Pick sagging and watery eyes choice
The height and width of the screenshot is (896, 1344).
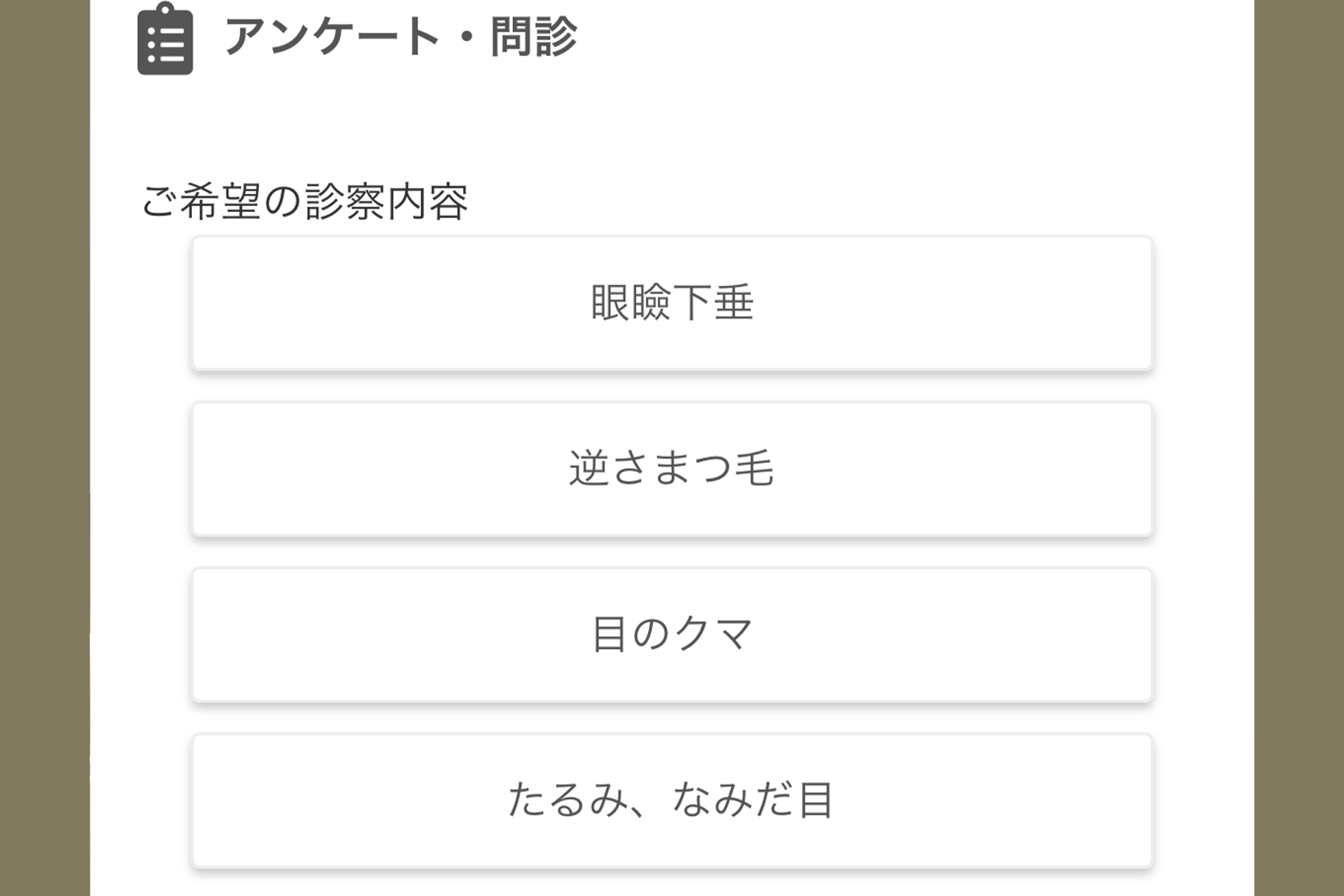pyautogui.click(x=672, y=800)
